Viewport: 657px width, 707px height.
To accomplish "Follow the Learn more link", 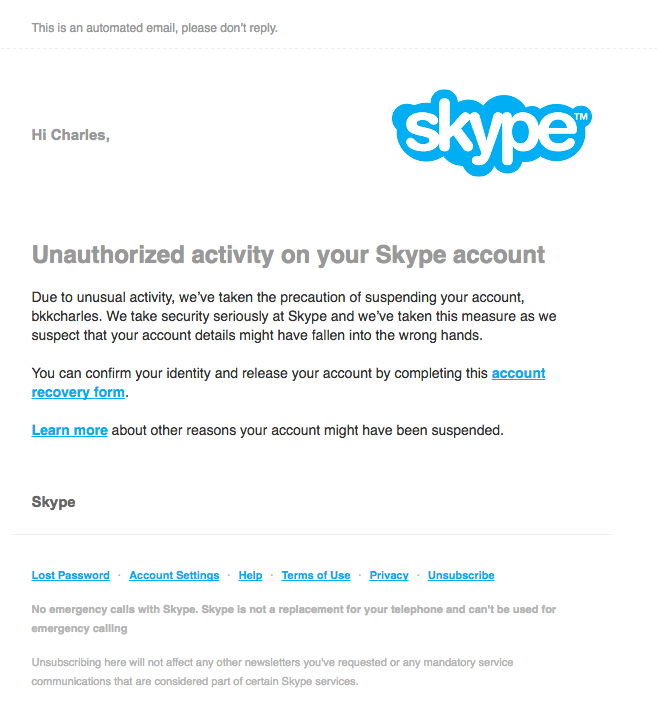I will (x=69, y=431).
